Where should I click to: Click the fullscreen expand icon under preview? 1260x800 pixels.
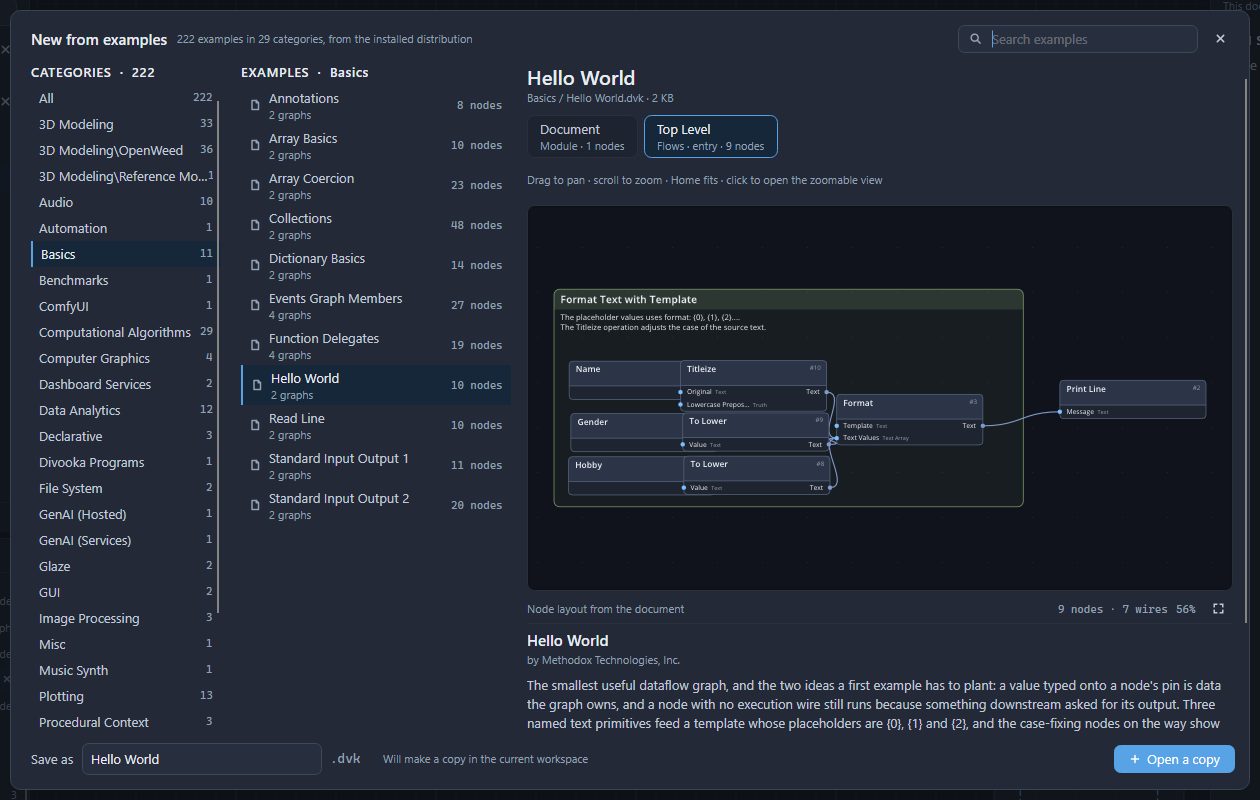pos(1218,609)
